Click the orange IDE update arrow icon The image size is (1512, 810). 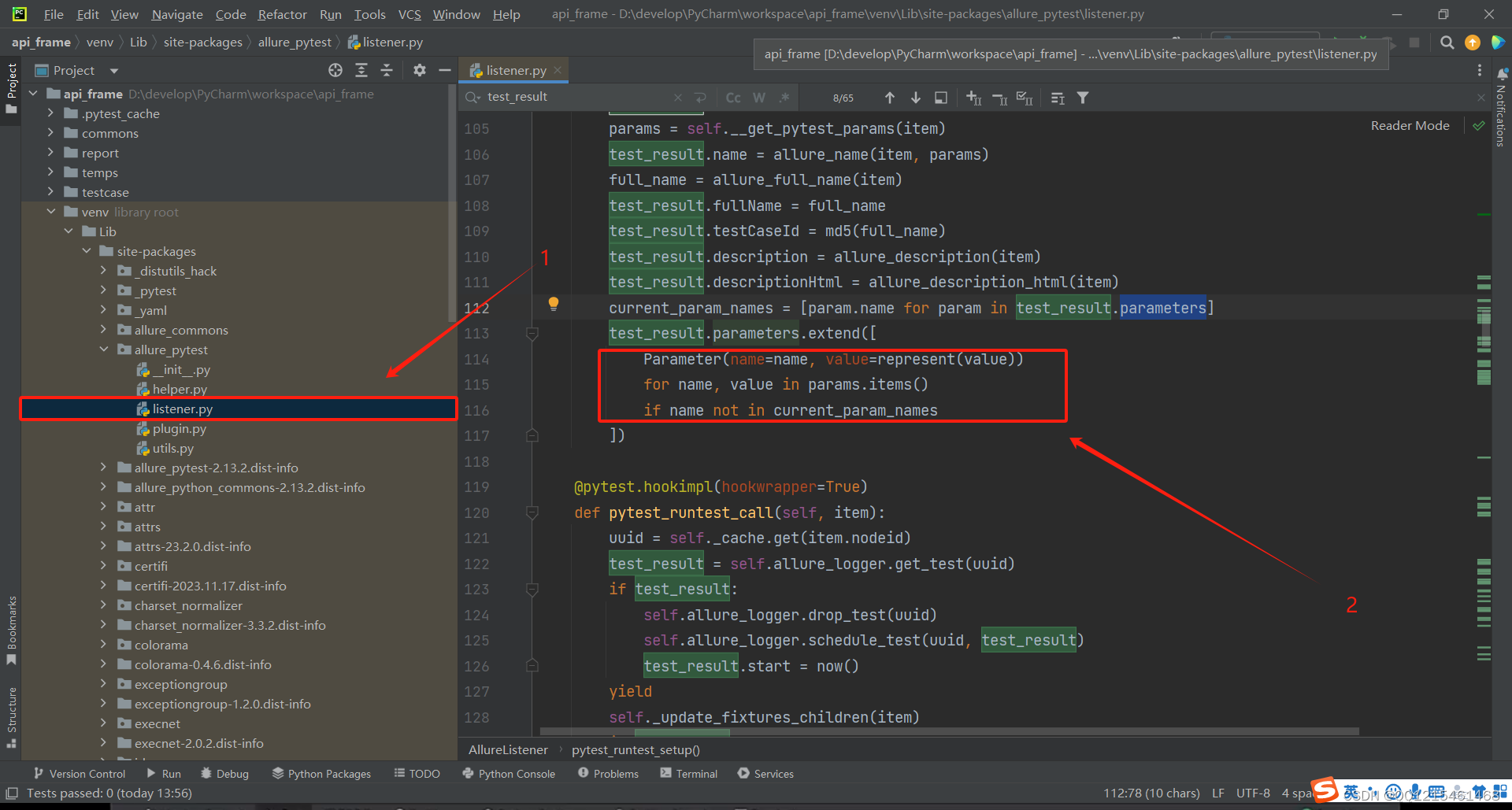1473,43
